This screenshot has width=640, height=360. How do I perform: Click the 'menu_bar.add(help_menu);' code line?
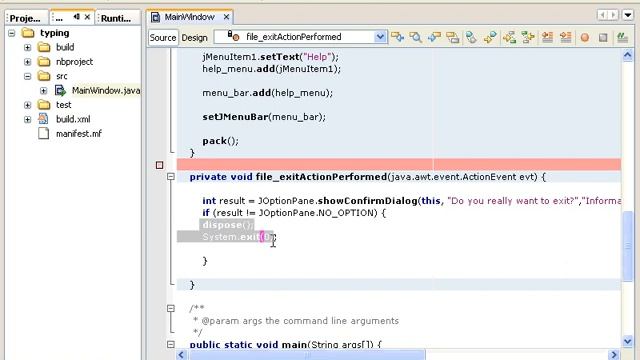267,93
